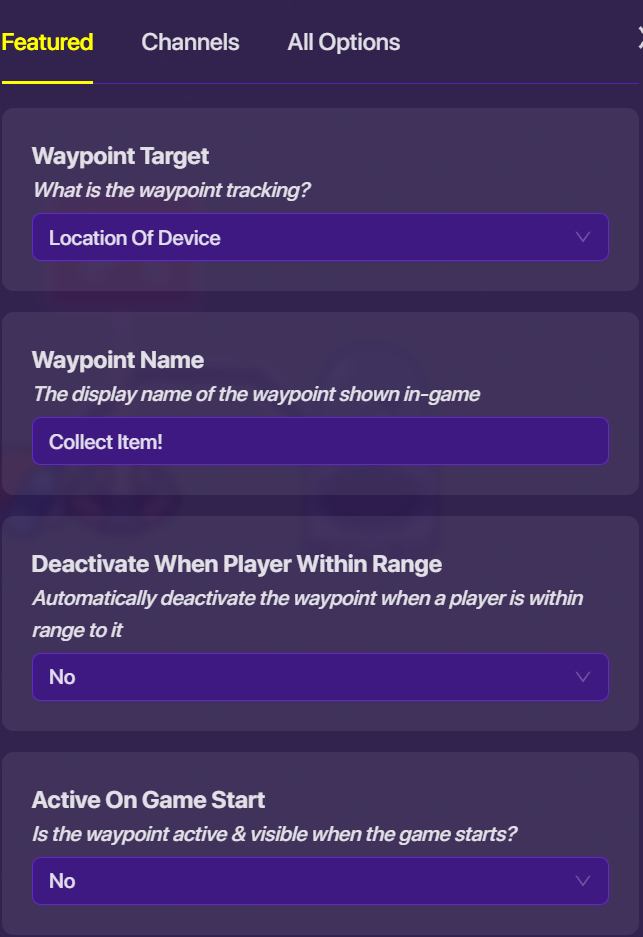Viewport: 643px width, 937px height.
Task: Click the Waypoint Target dropdown chevron arrow
Action: click(x=584, y=237)
